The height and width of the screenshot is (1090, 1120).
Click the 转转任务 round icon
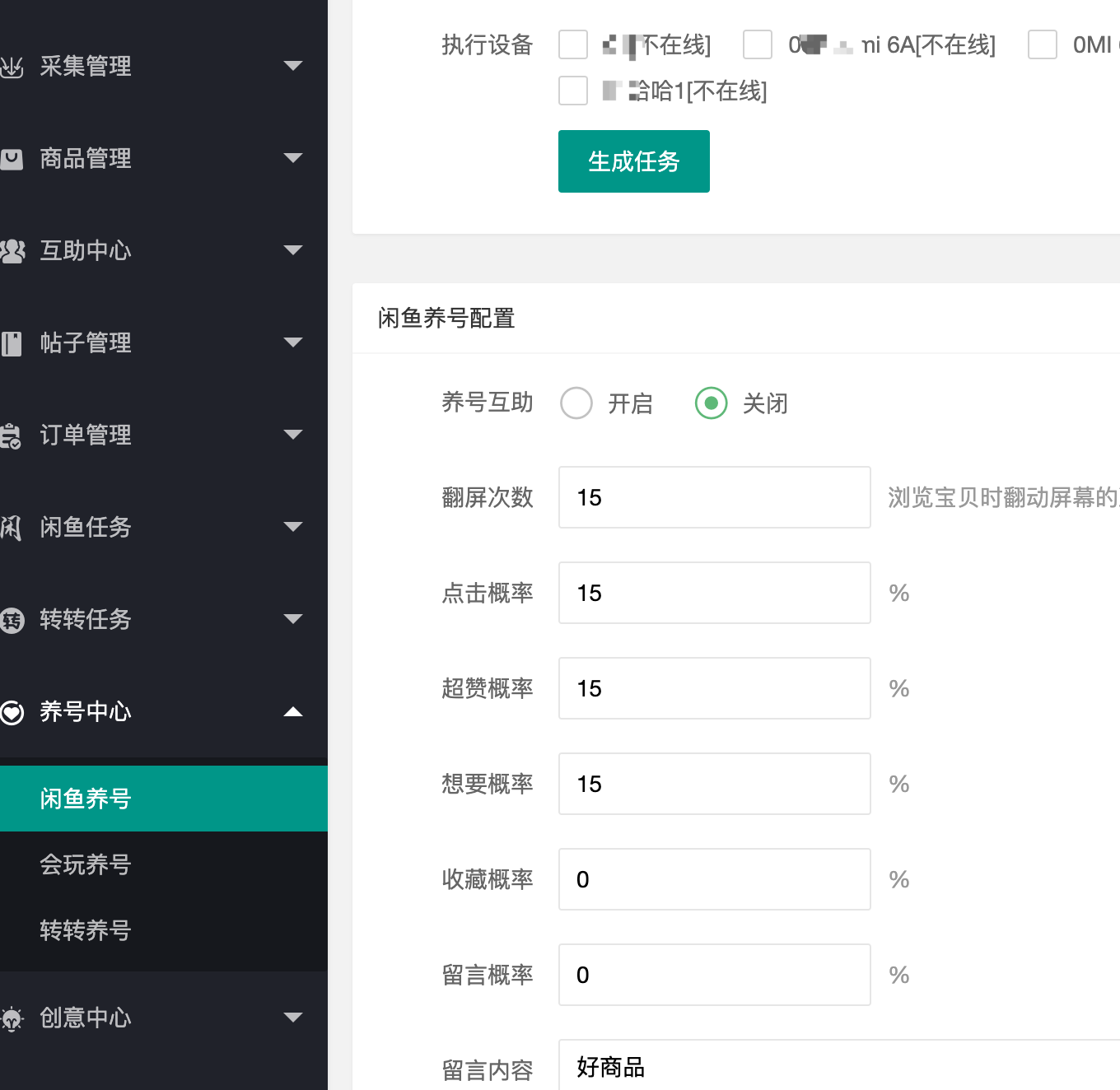12,620
